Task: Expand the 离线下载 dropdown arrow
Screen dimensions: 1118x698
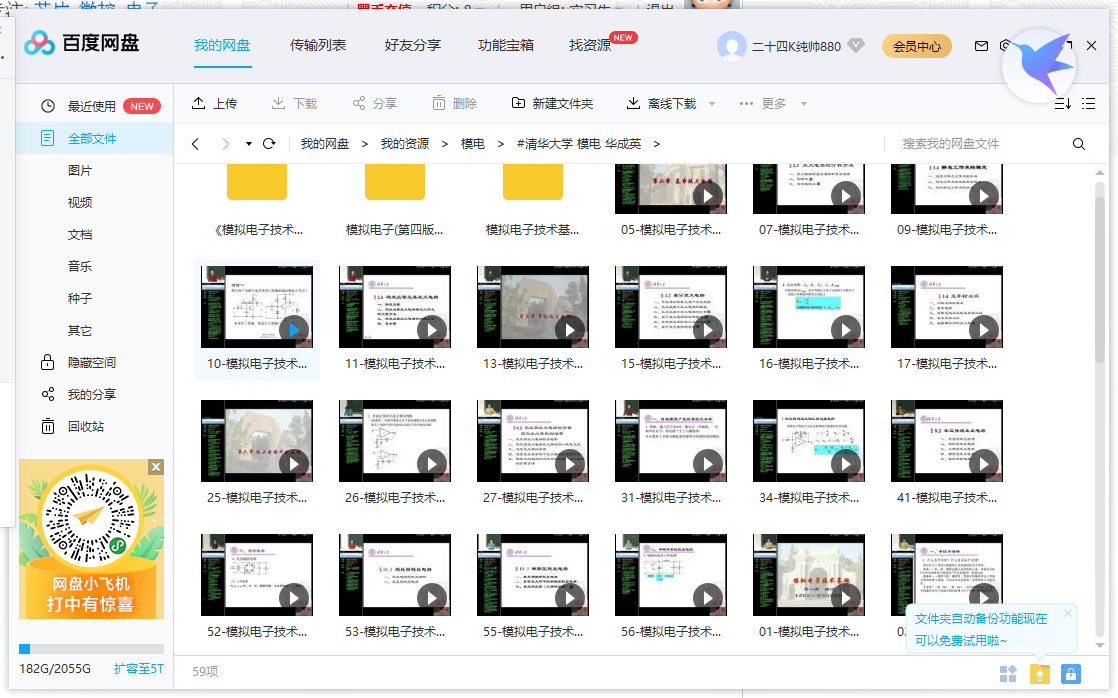Action: pos(712,104)
